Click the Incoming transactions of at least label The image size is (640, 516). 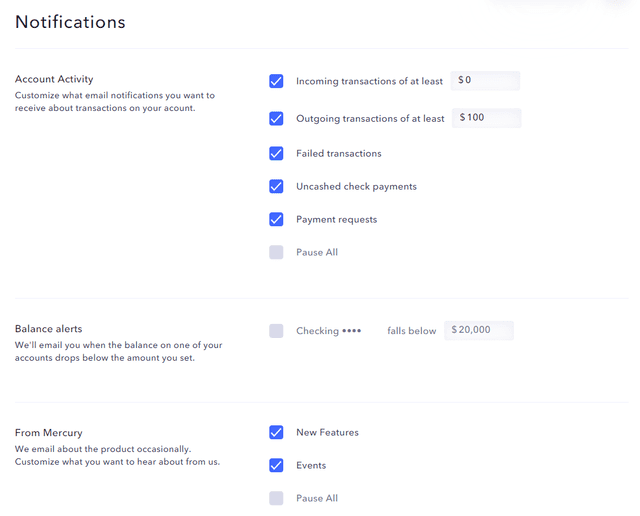tap(369, 81)
